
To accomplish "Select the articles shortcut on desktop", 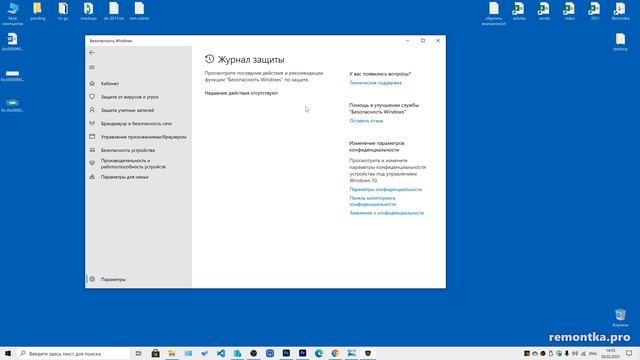I will (x=519, y=11).
